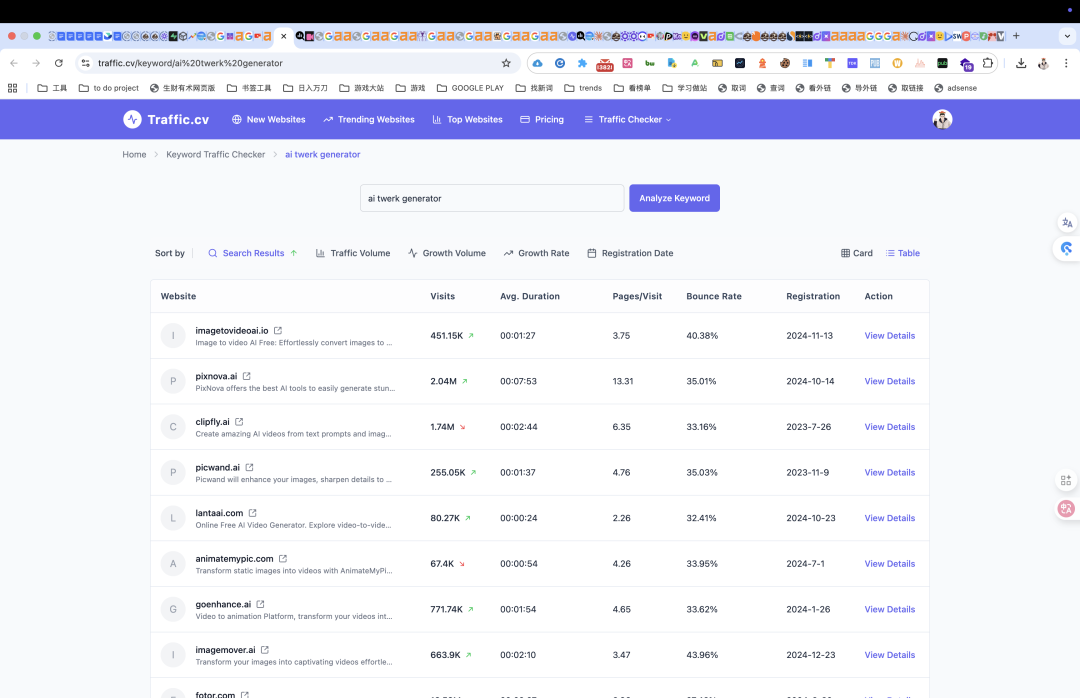Viewport: 1080px width, 698px height.
Task: Open external link icon next to animatemypic.com
Action: (283, 559)
